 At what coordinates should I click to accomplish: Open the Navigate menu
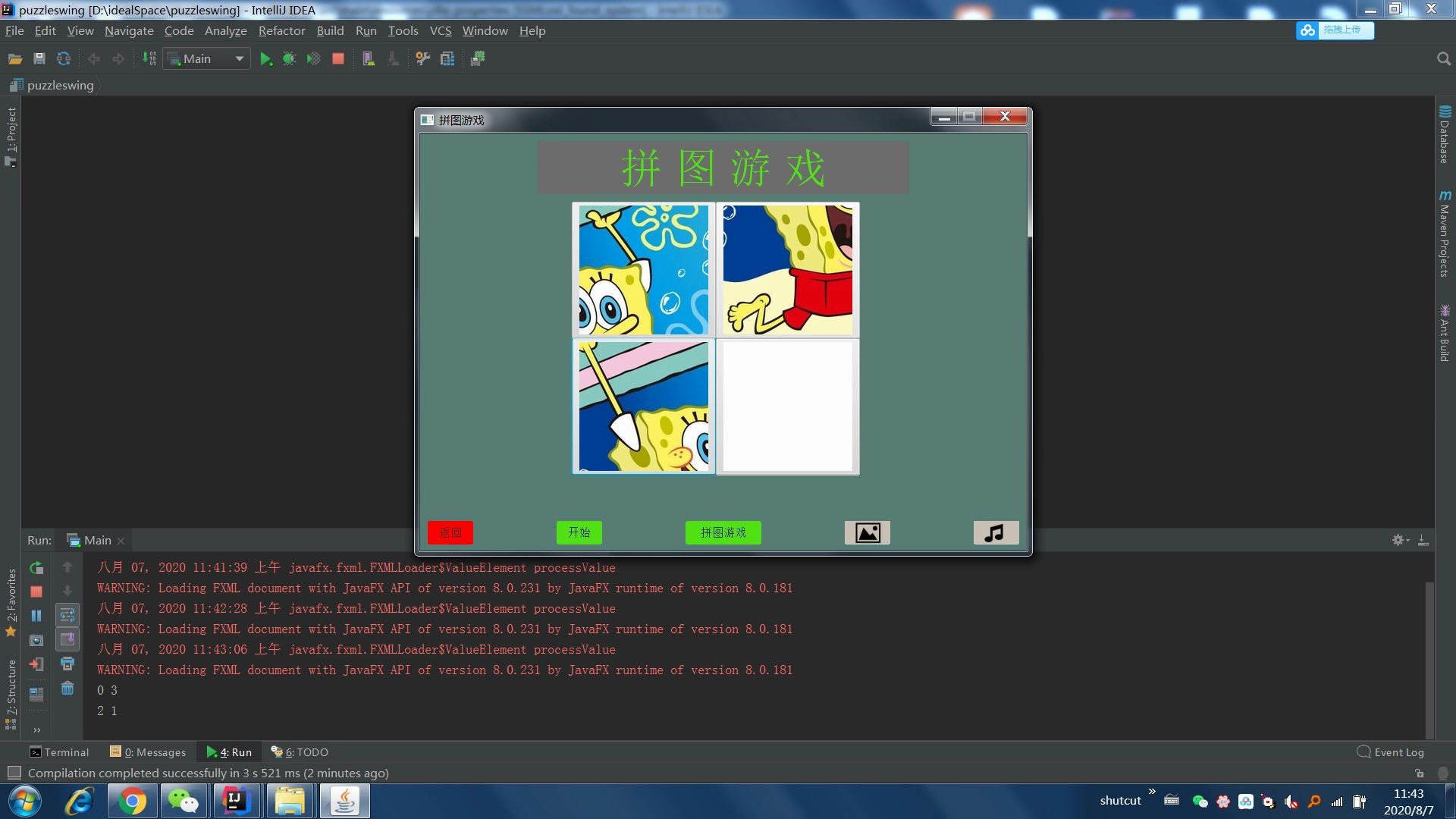[x=129, y=31]
